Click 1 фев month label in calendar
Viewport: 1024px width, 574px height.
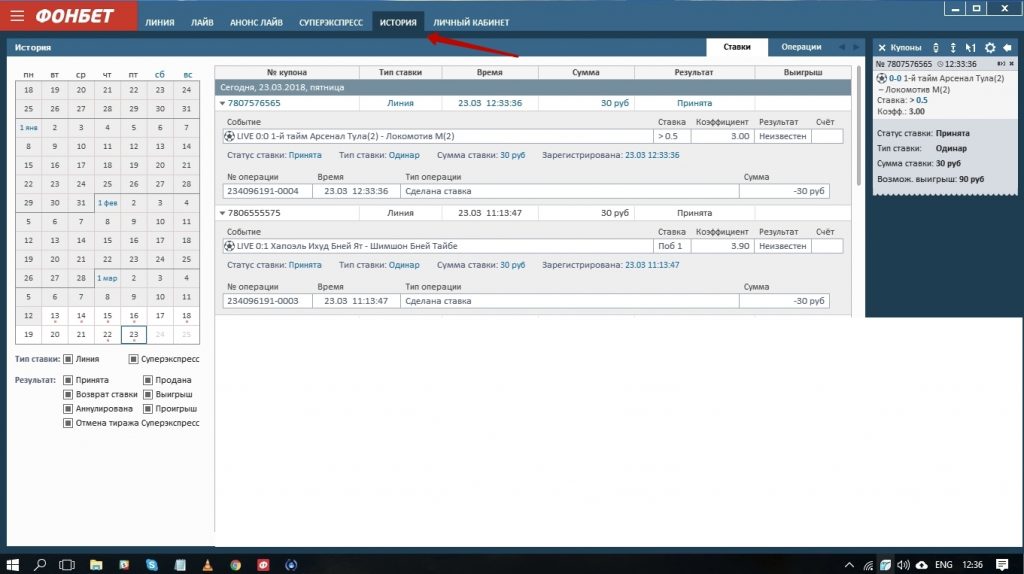[x=107, y=203]
